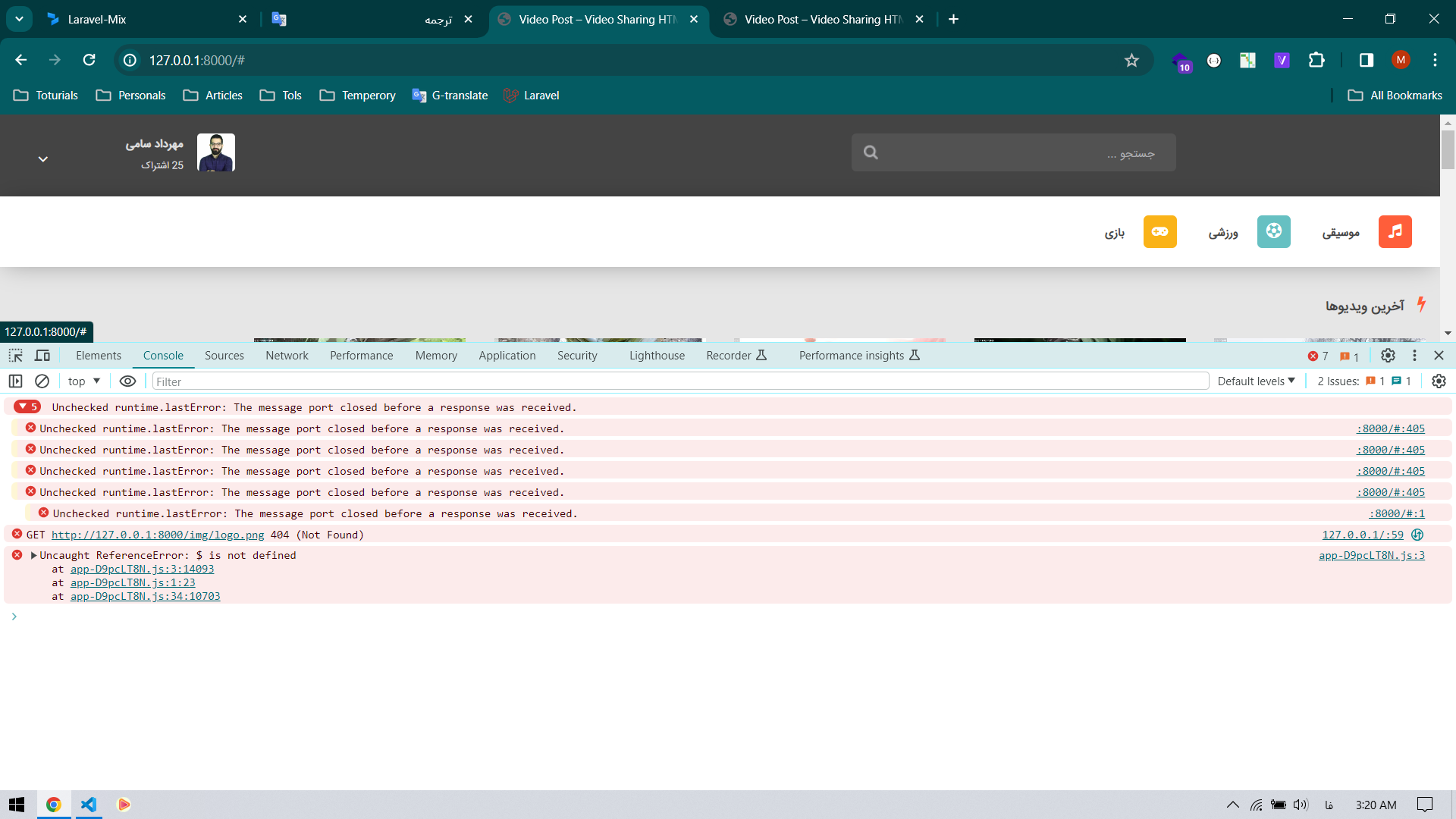Expand the Uncaught ReferenceError stack trace
Image resolution: width=1456 pixels, height=819 pixels.
[33, 555]
